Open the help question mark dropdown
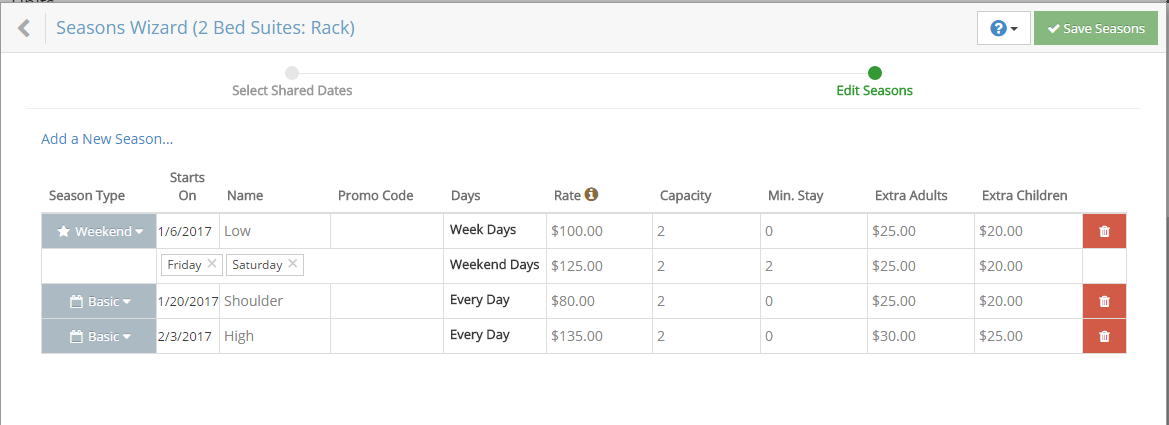 pyautogui.click(x=1003, y=29)
